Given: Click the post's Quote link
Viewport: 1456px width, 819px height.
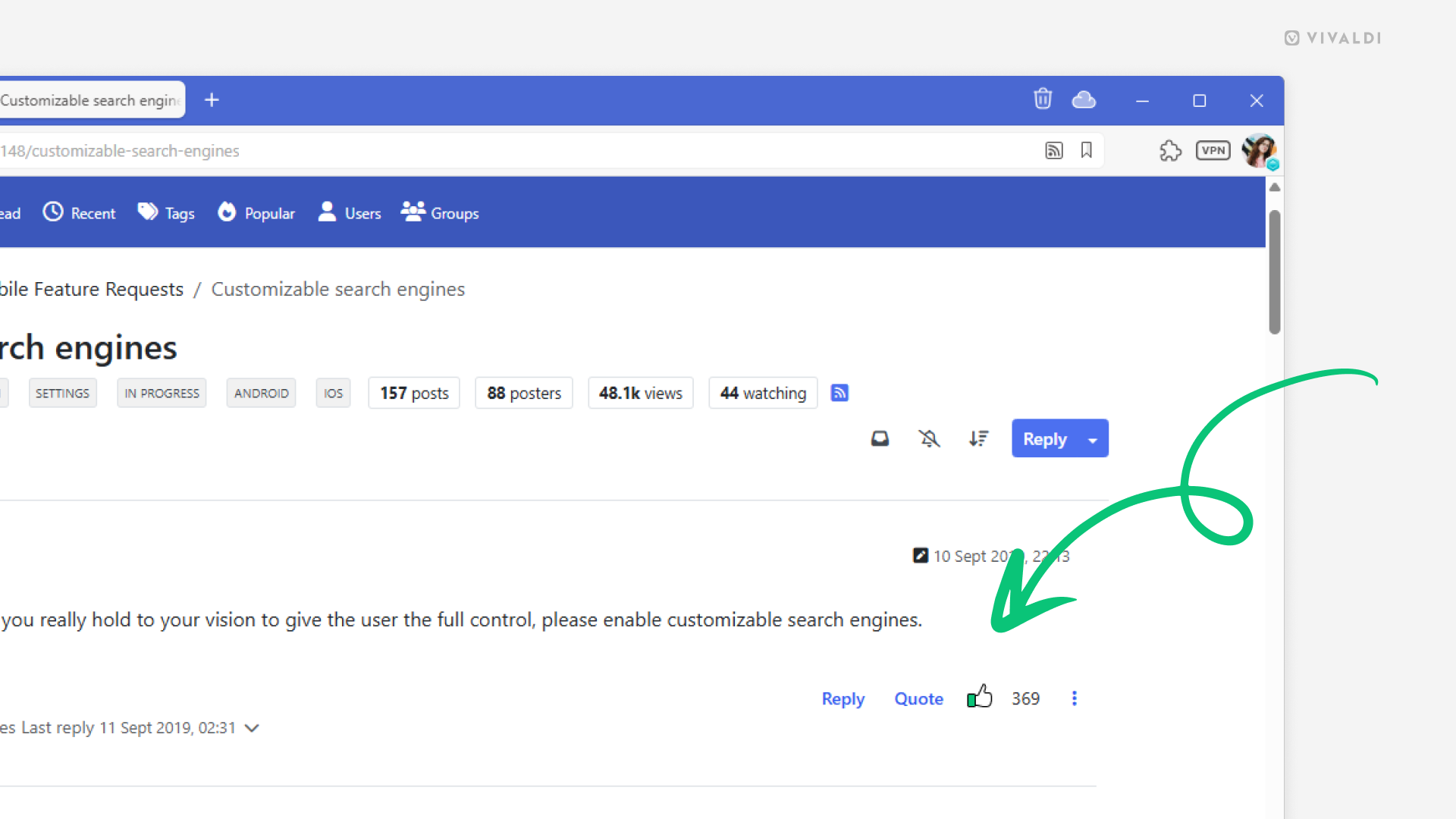Looking at the screenshot, I should (x=918, y=698).
